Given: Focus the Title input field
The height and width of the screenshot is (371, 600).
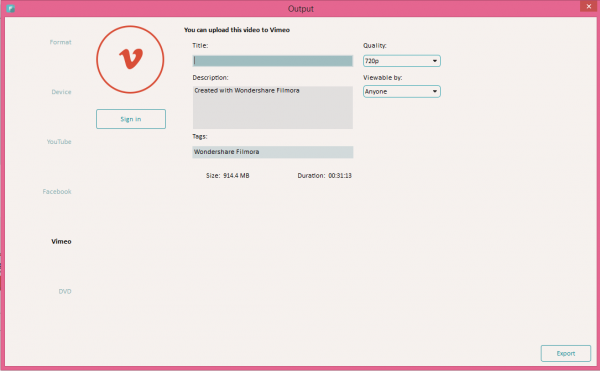Looking at the screenshot, I should tap(272, 61).
